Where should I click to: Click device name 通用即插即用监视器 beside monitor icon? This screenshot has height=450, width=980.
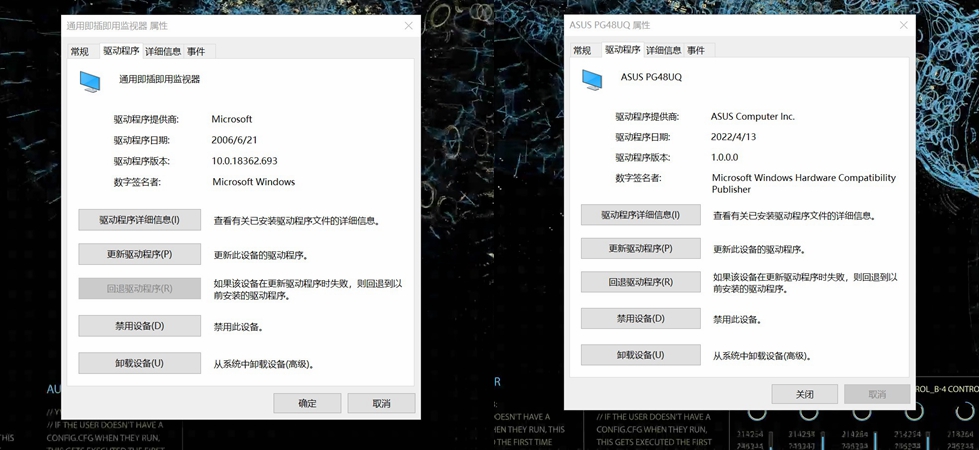tap(159, 79)
